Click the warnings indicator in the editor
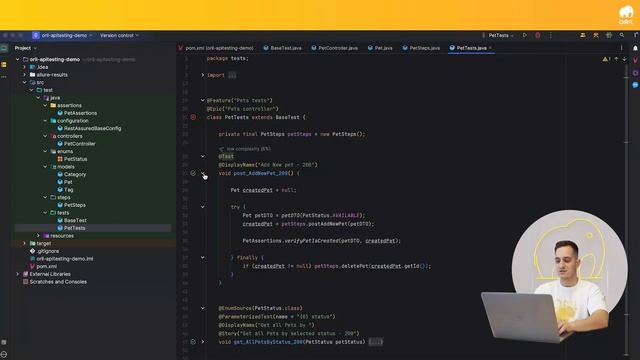Image resolution: width=640 pixels, height=360 pixels. click(x=606, y=59)
